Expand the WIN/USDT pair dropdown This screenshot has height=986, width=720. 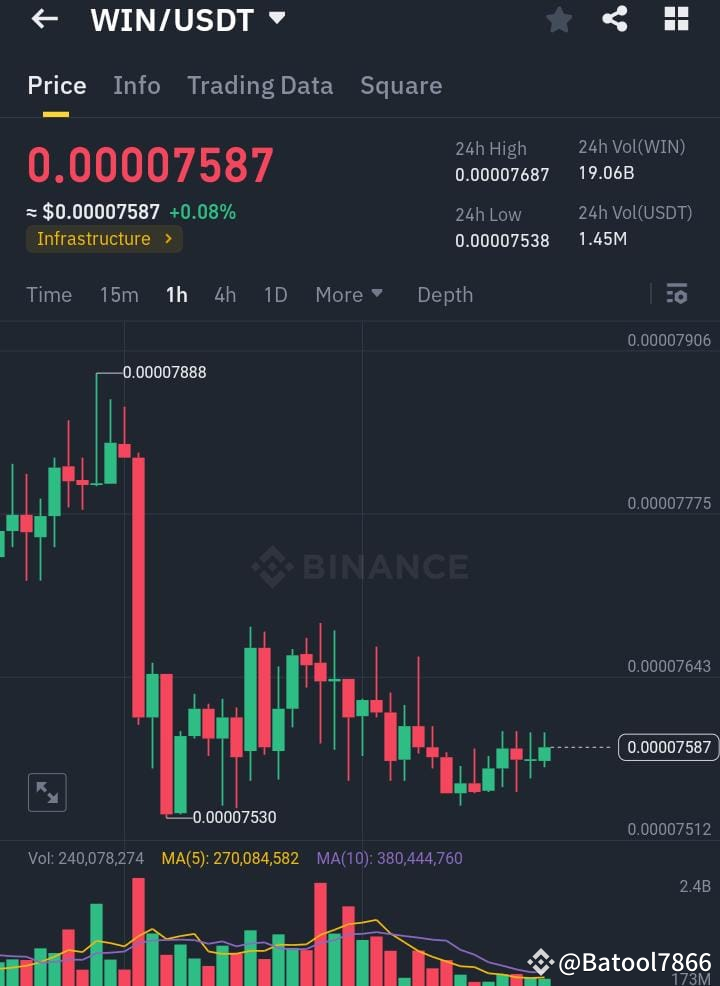(277, 18)
